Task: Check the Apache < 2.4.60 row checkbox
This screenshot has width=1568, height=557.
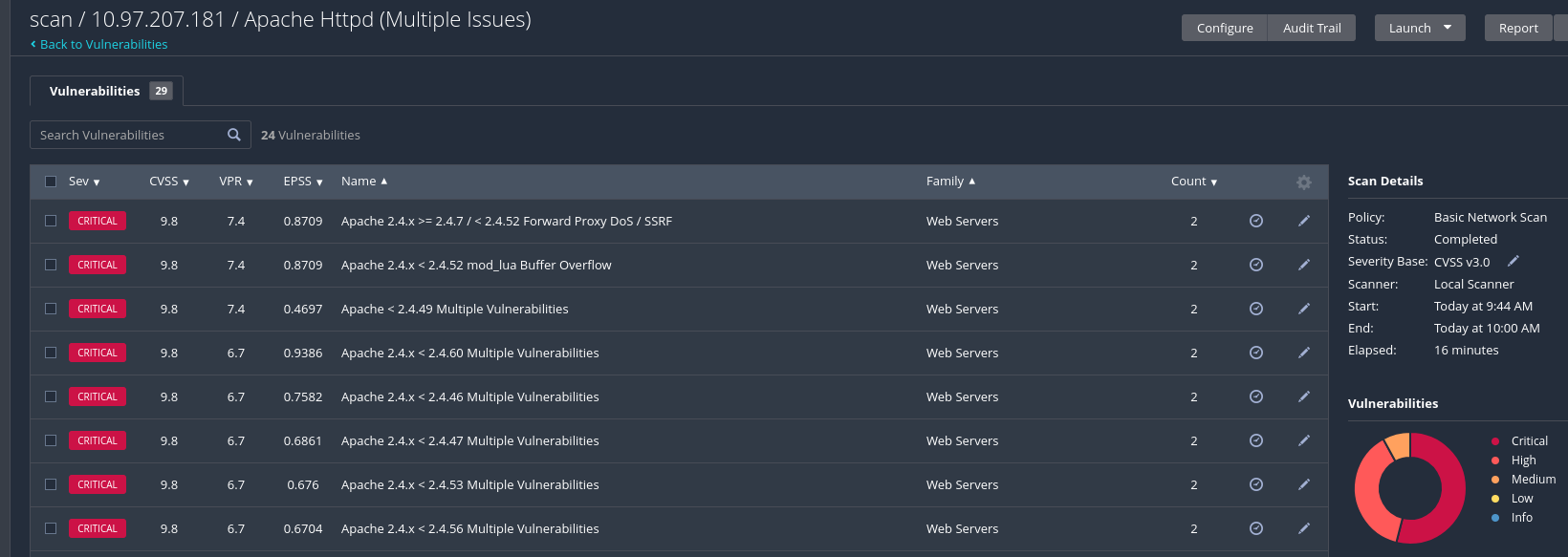Action: pos(51,353)
